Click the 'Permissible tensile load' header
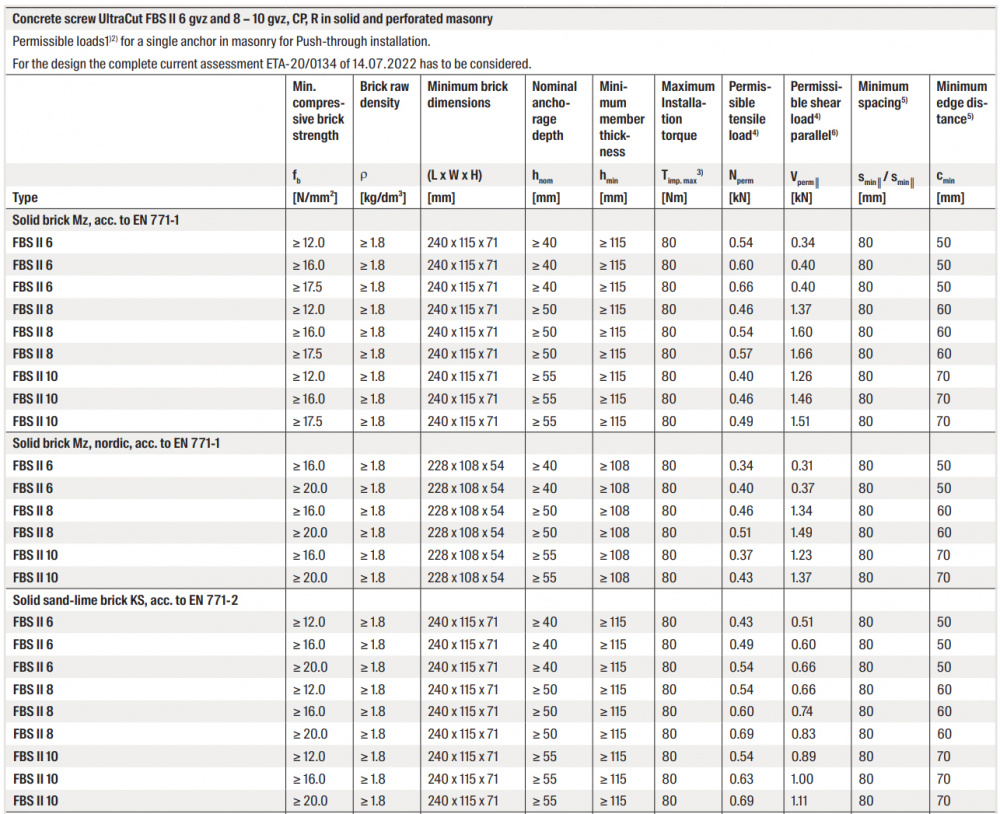 coord(749,111)
